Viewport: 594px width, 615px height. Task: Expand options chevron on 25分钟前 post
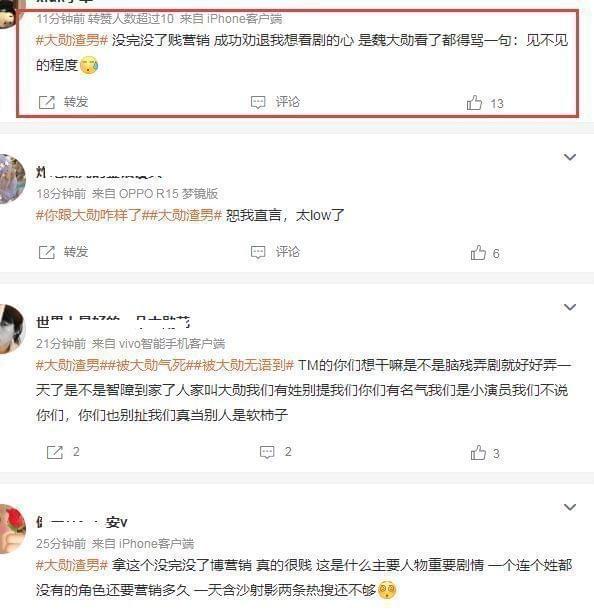click(570, 507)
